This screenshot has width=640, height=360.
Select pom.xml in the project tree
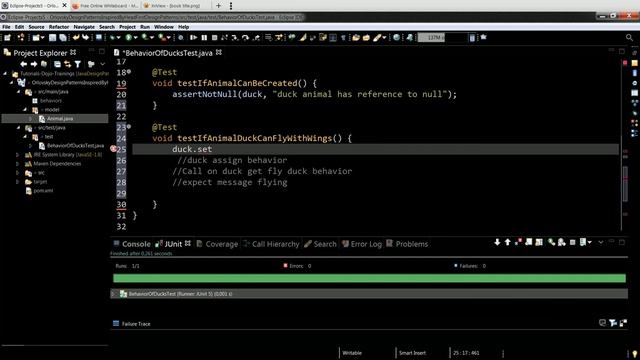40,191
